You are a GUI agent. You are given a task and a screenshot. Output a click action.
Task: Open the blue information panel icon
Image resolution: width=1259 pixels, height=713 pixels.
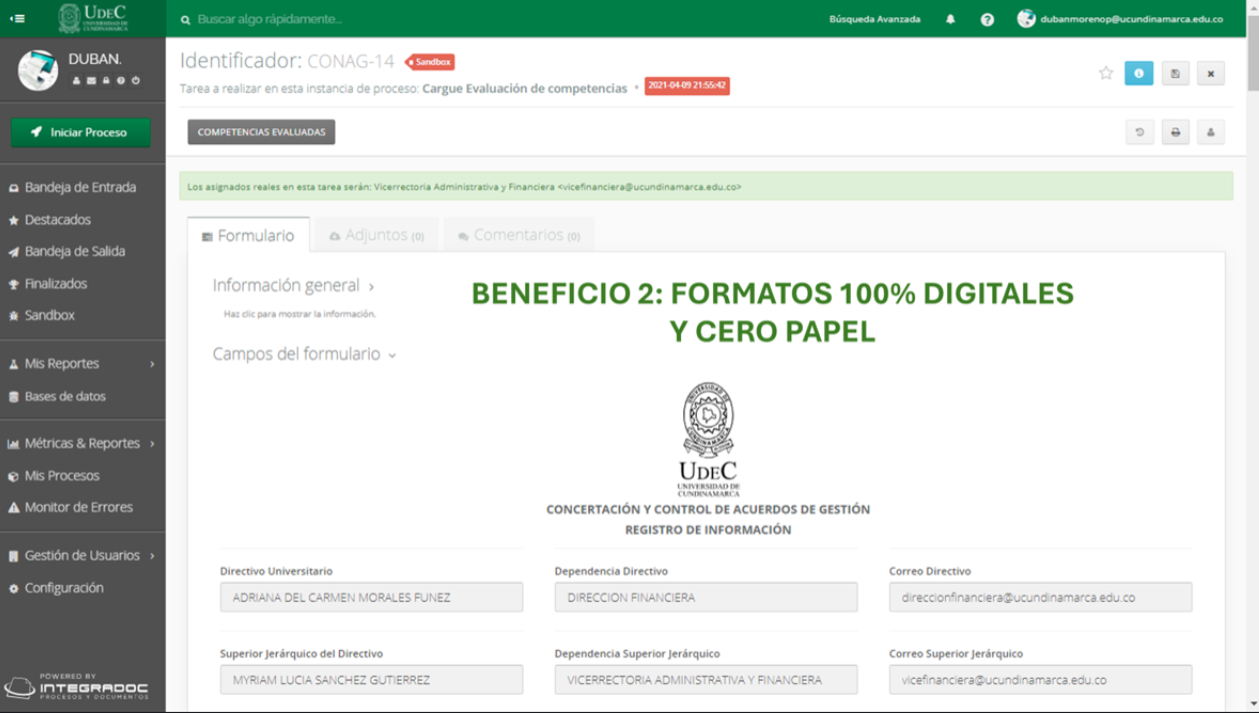[1139, 73]
